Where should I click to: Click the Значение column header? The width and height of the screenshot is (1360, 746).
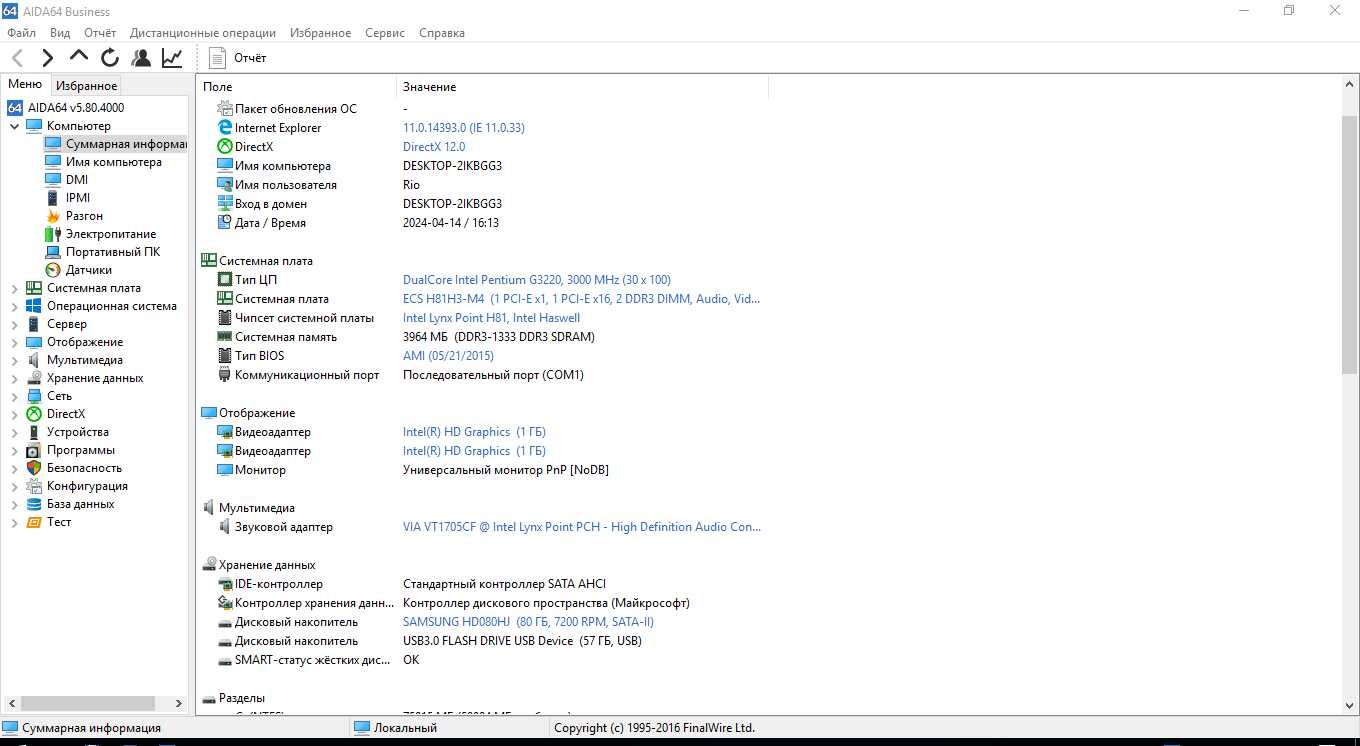(582, 87)
